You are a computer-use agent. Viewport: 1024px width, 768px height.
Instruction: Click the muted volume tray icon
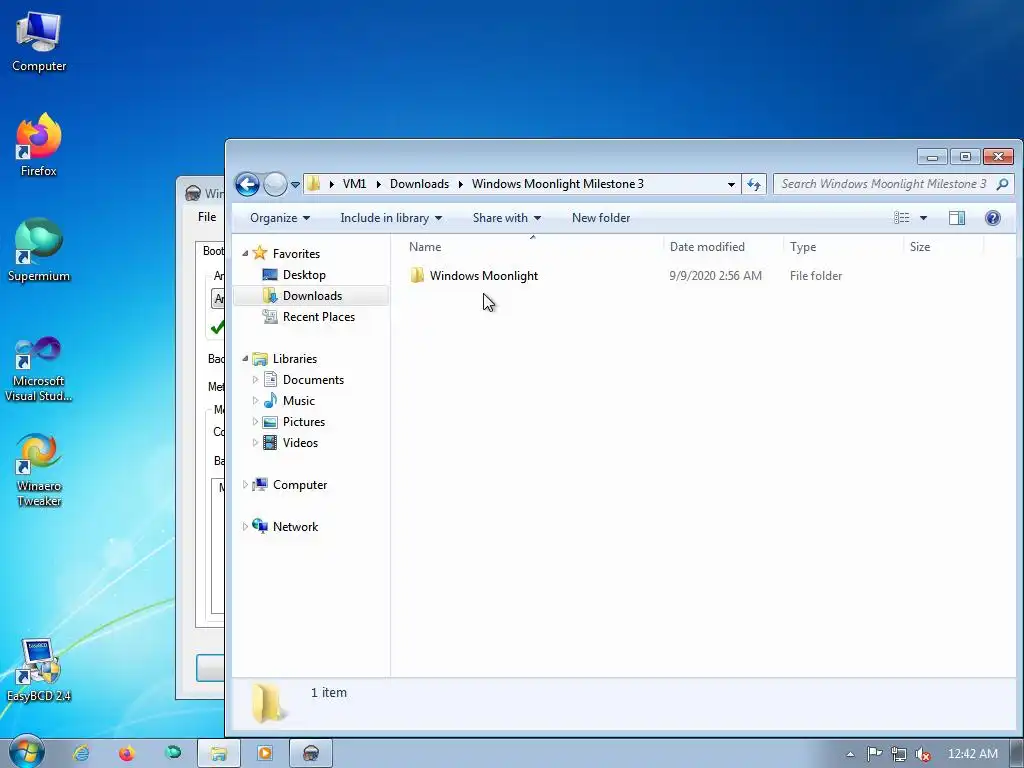[922, 754]
